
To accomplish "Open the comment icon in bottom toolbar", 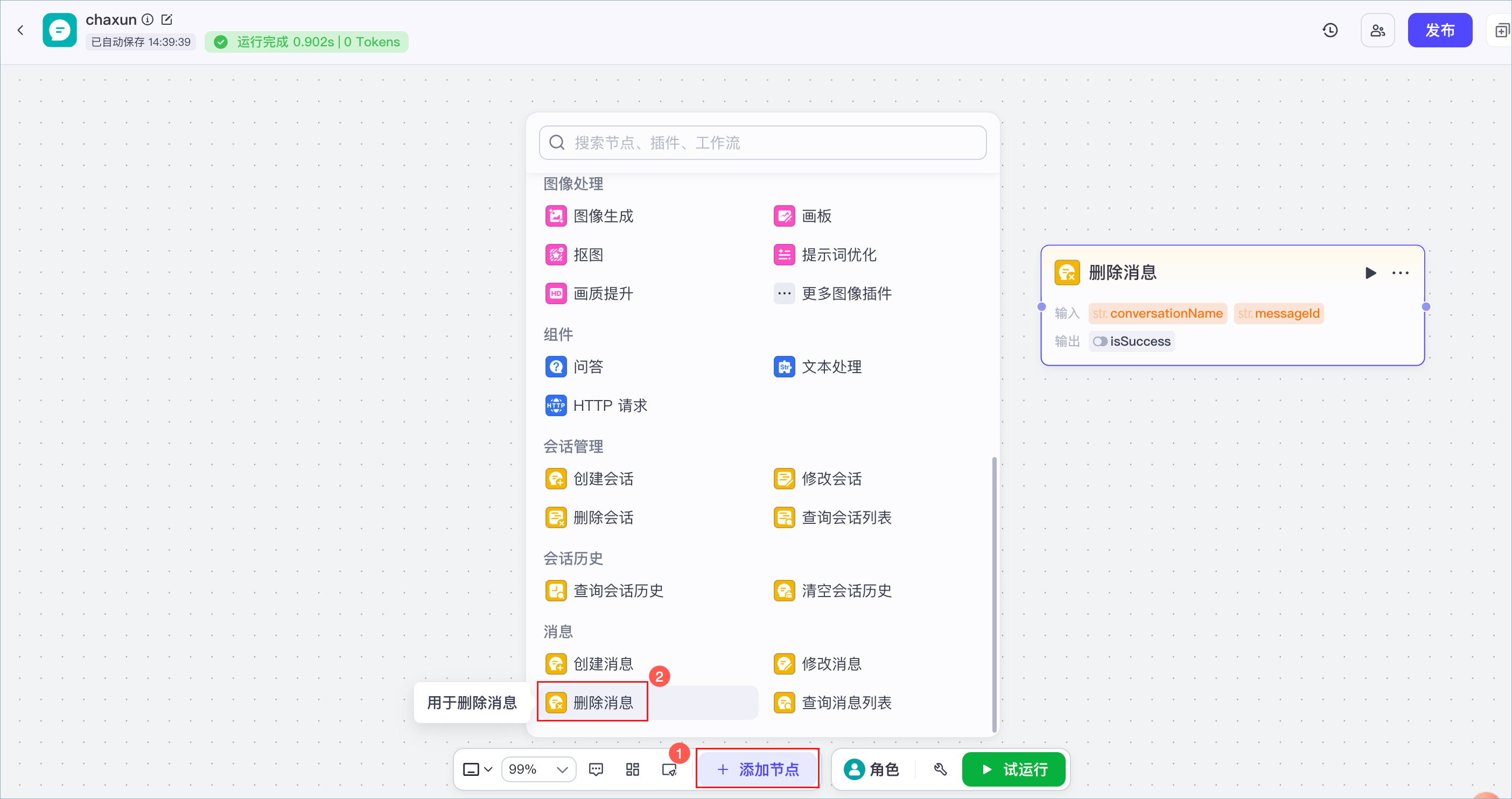I will pyautogui.click(x=596, y=769).
